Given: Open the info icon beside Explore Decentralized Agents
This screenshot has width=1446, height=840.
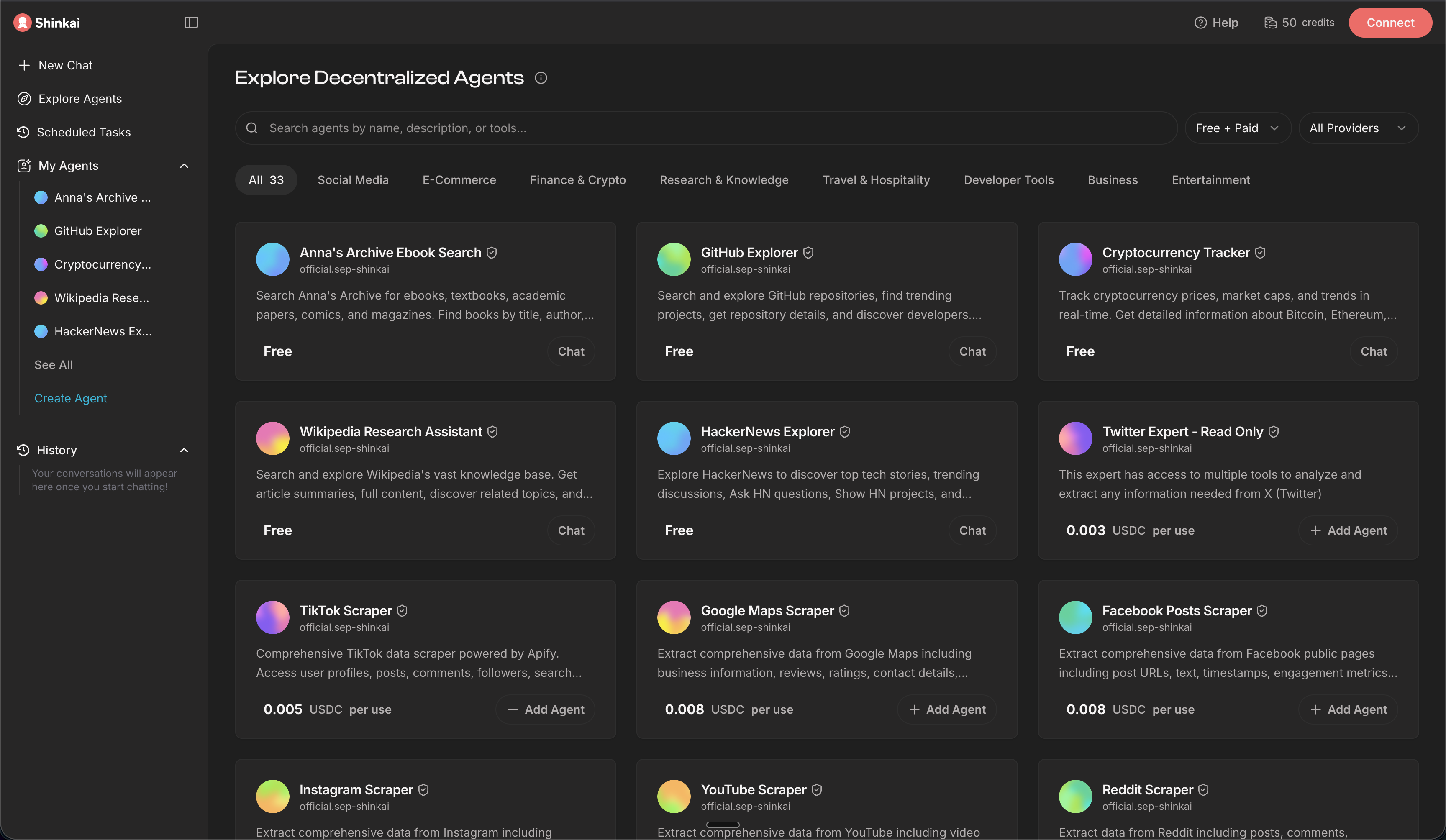Looking at the screenshot, I should [x=541, y=77].
